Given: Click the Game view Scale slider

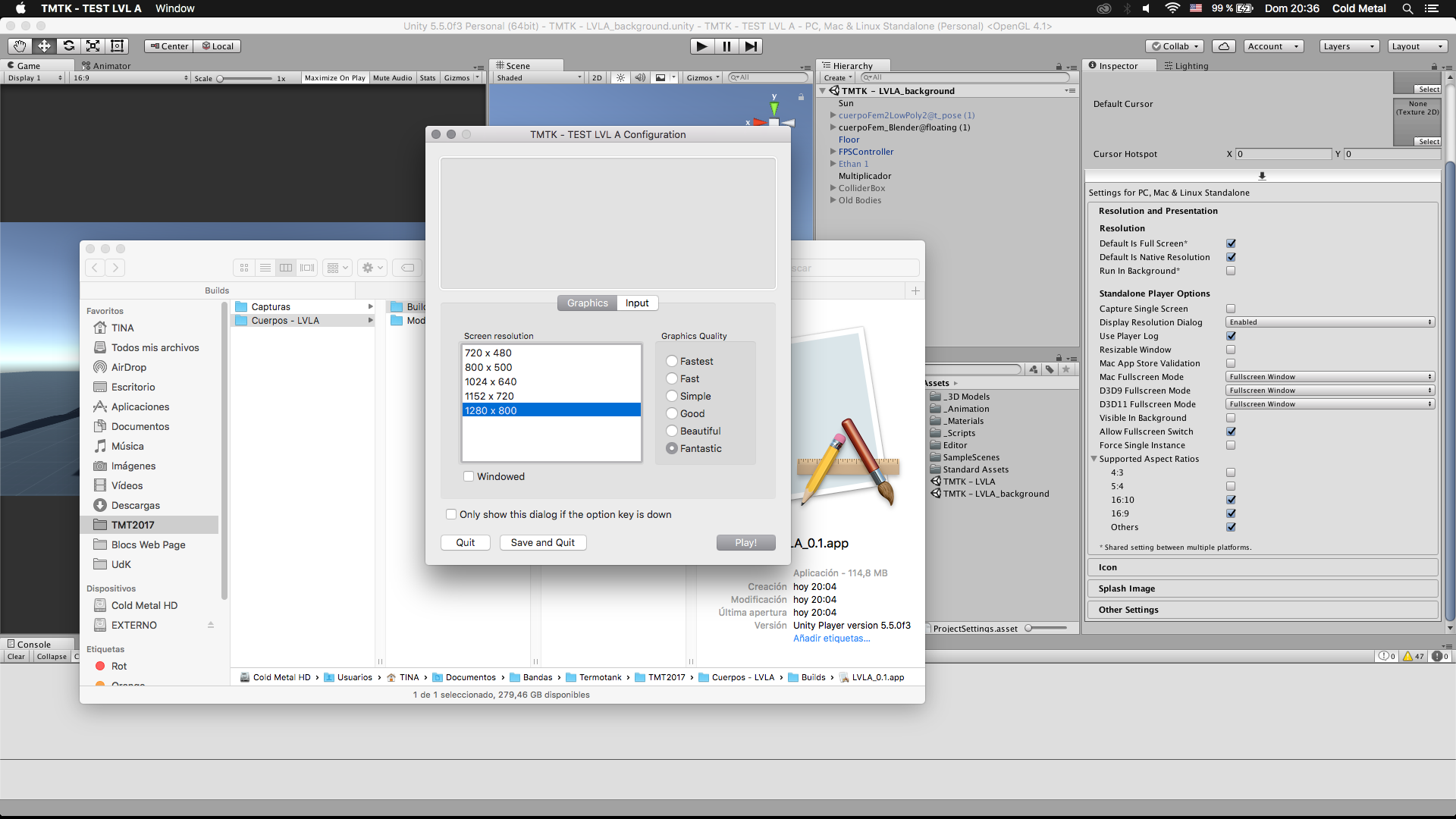Looking at the screenshot, I should pos(244,78).
